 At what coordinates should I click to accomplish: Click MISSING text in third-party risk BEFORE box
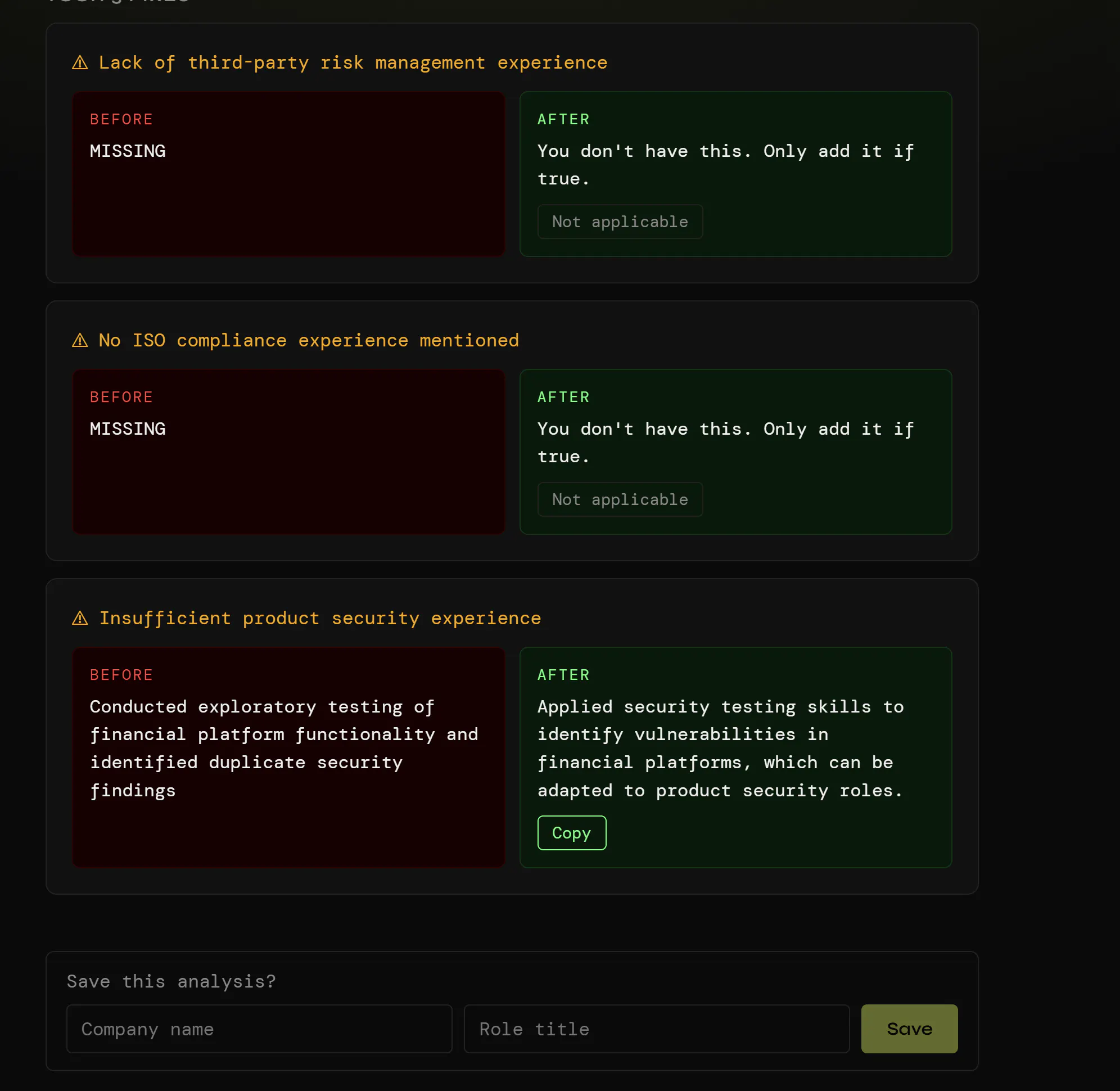128,151
